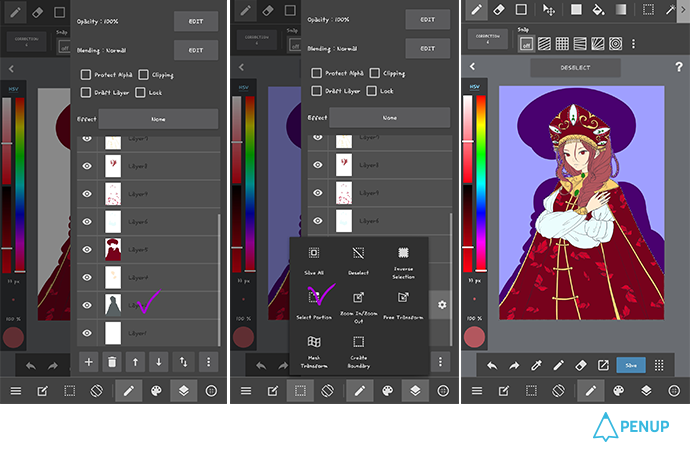Choose the concentric circle snap in right panel
This screenshot has width=690, height=452.
(616, 44)
